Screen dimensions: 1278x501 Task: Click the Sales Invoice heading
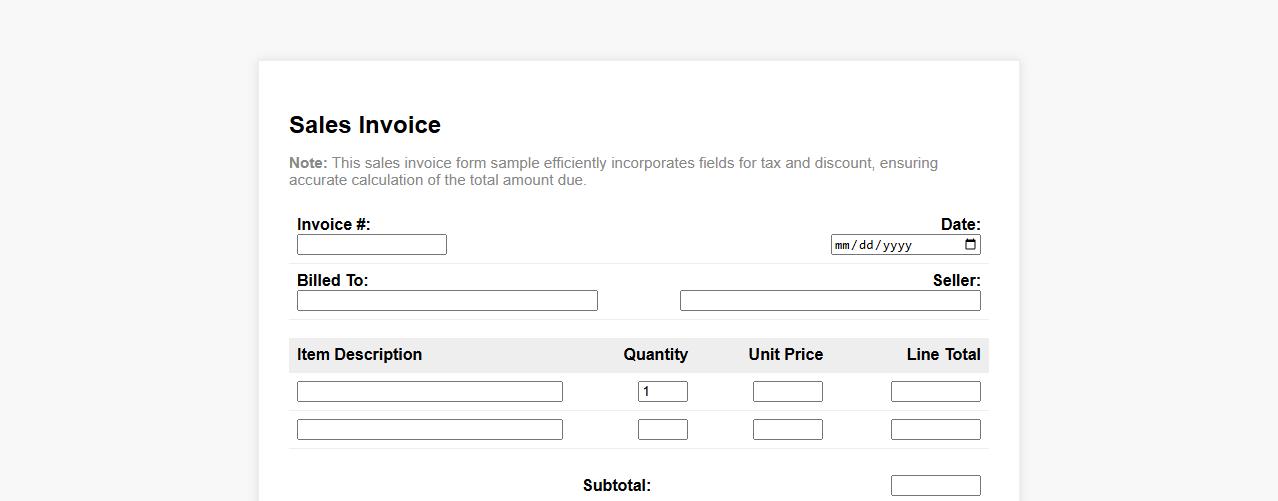[x=365, y=125]
